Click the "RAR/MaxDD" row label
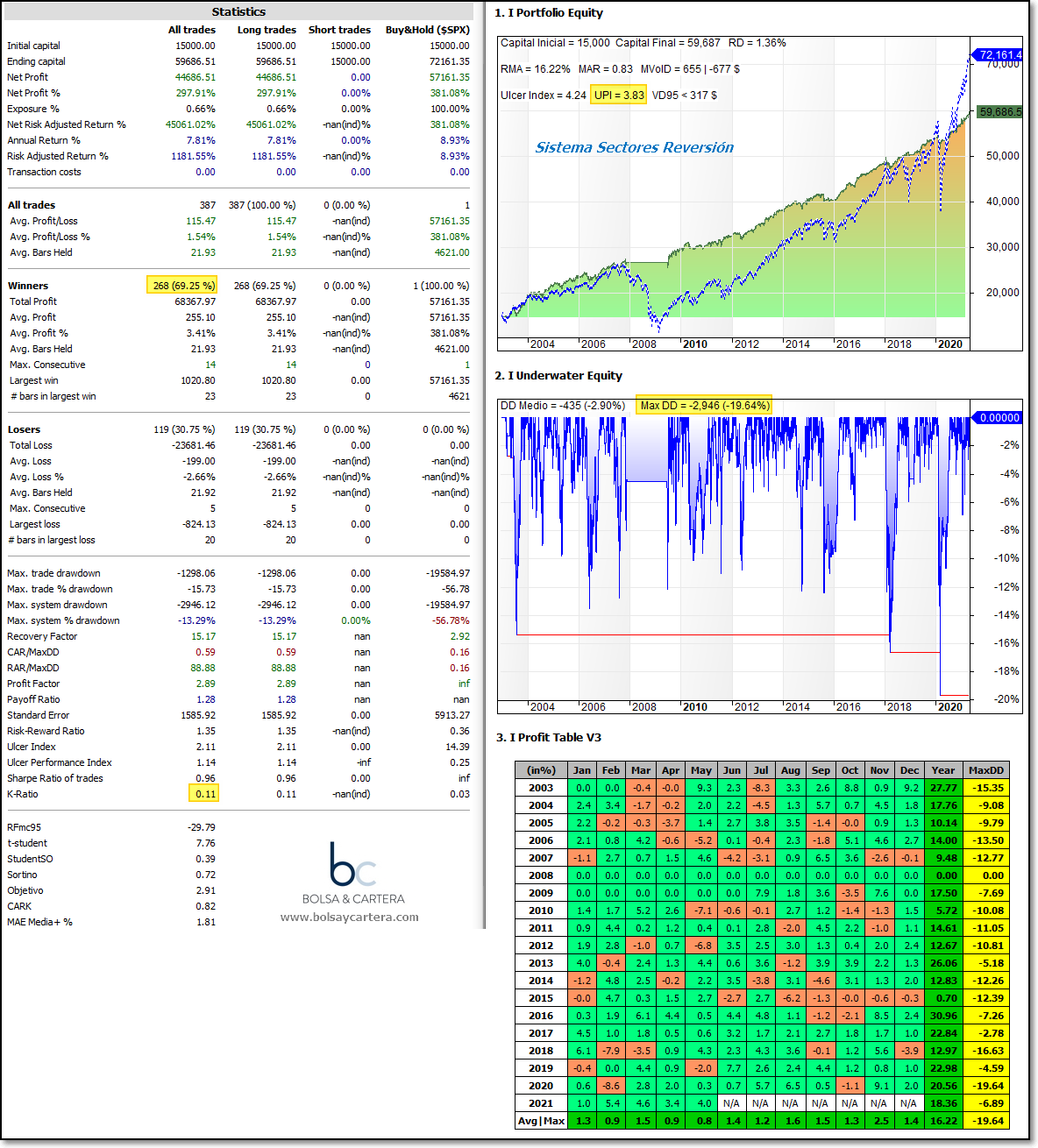1038x1148 pixels. pyautogui.click(x=33, y=668)
